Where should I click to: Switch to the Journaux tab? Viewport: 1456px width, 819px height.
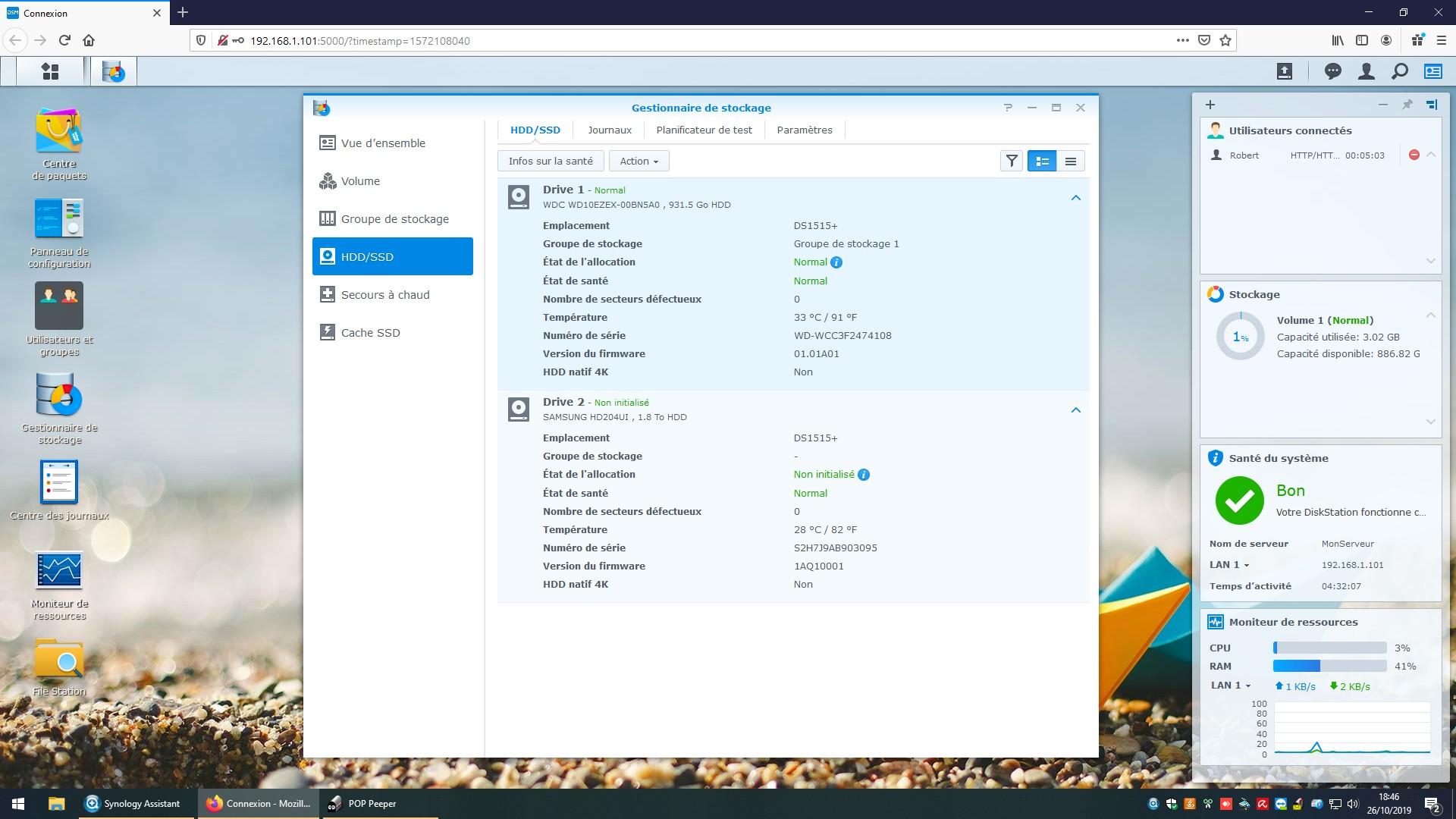(x=609, y=130)
